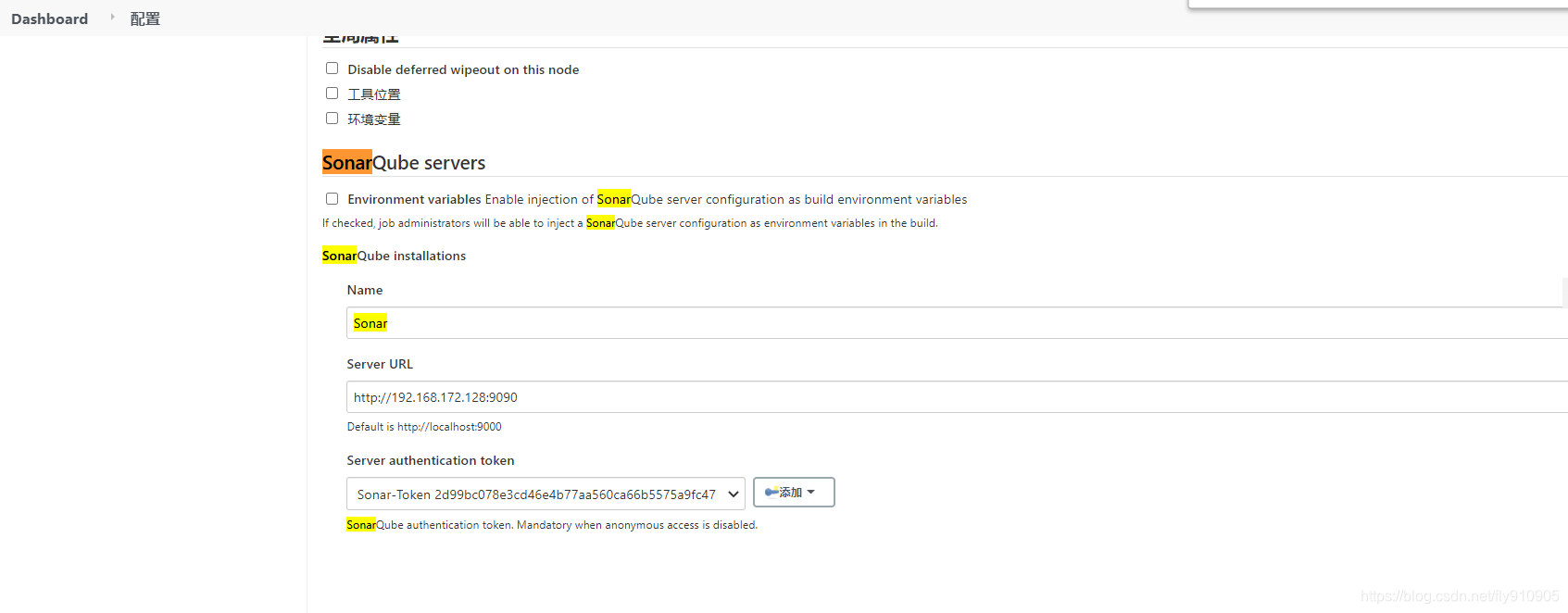Screen dimensions: 1568x613
Task: Enable the 环境变量 checkbox
Action: click(332, 119)
